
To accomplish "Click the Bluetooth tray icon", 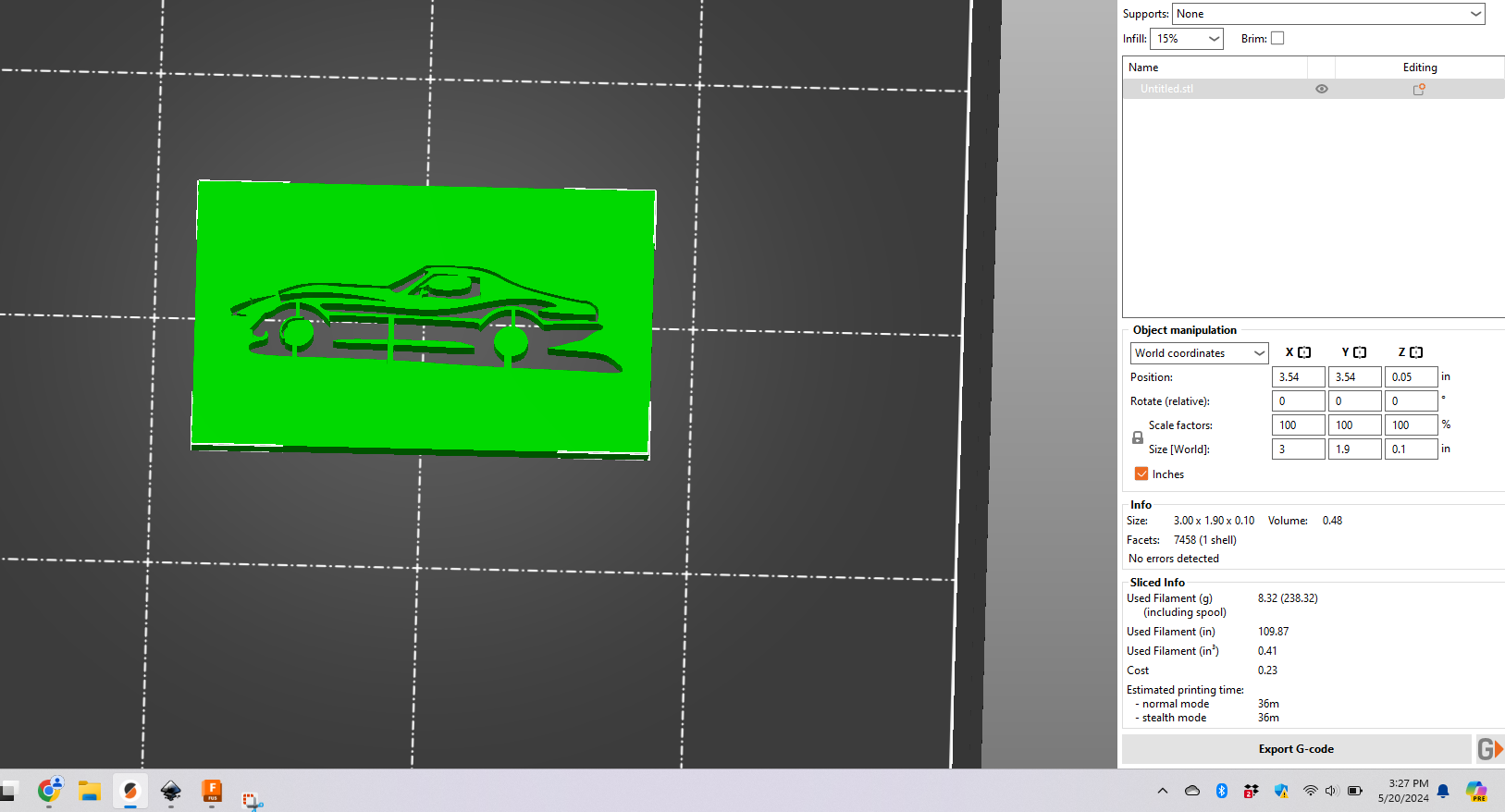I will point(1222,791).
